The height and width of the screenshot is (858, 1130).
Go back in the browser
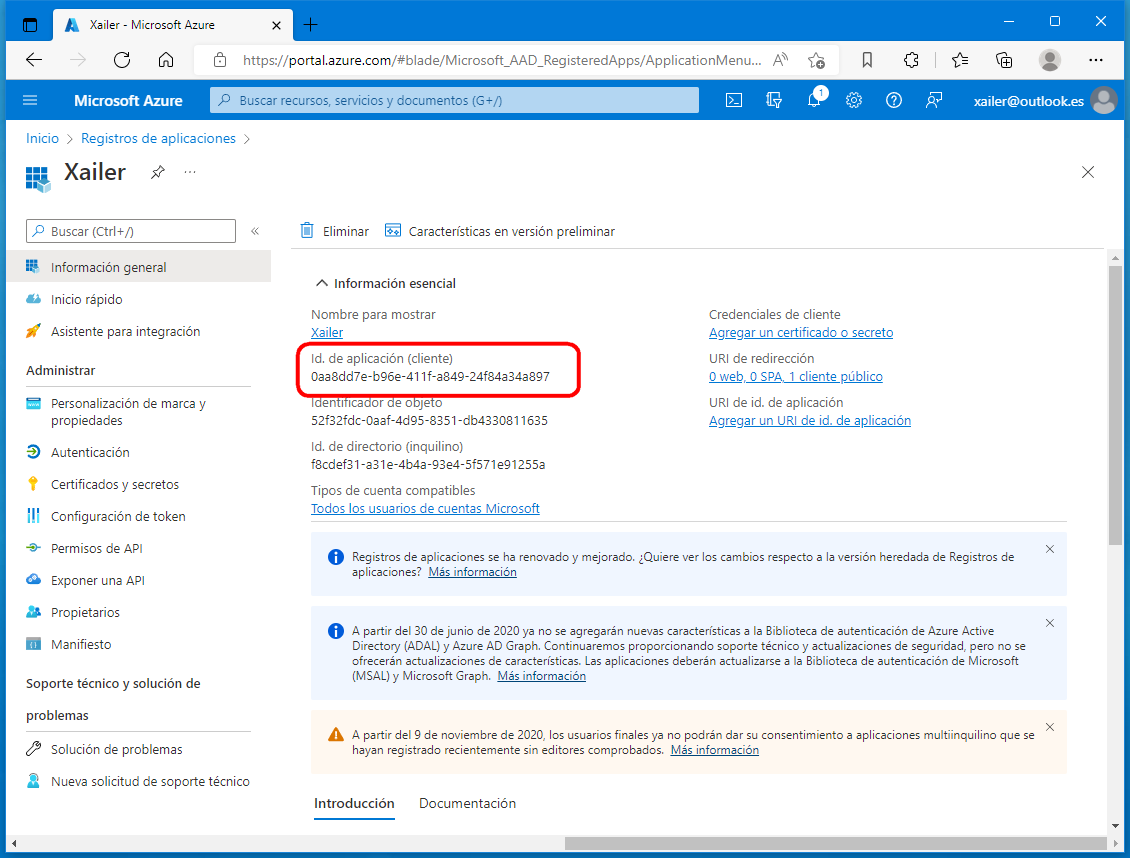pyautogui.click(x=34, y=61)
